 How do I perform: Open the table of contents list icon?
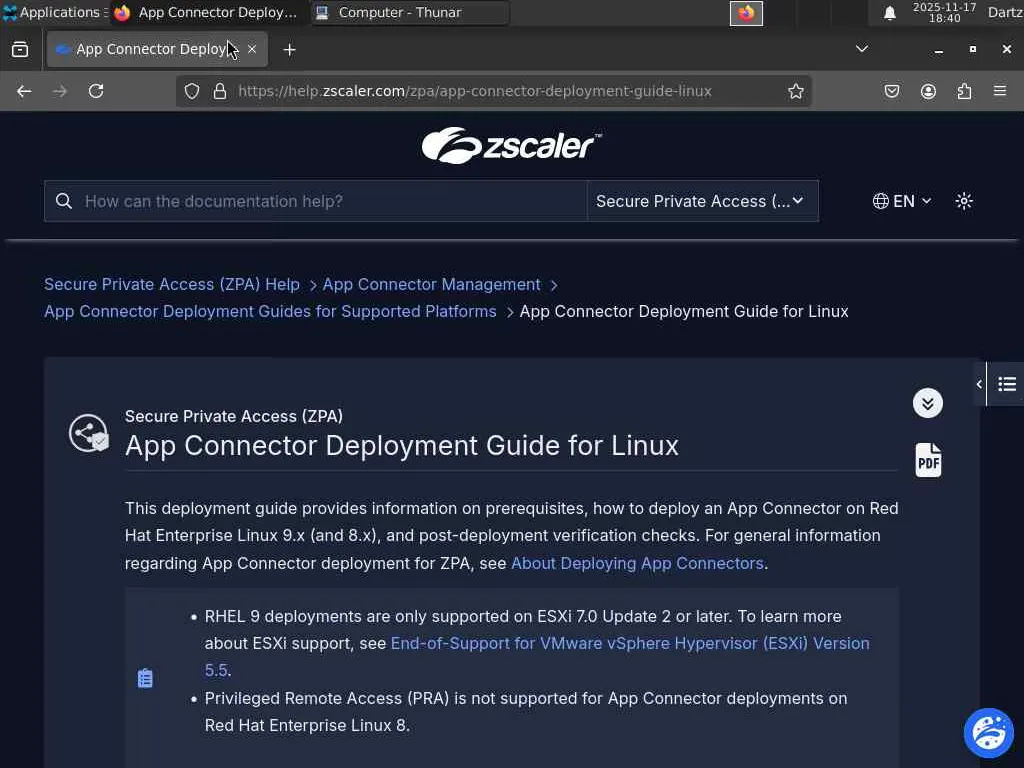(x=1006, y=384)
